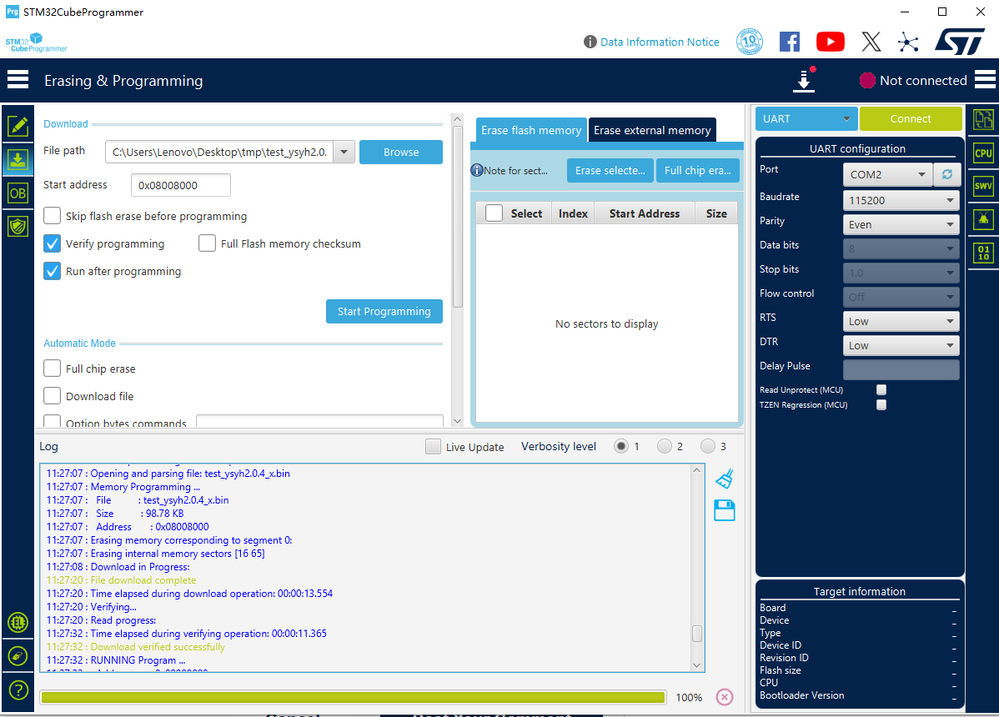Image resolution: width=999 pixels, height=717 pixels.
Task: Open the link/beta icon in left sidebar
Action: [18, 656]
